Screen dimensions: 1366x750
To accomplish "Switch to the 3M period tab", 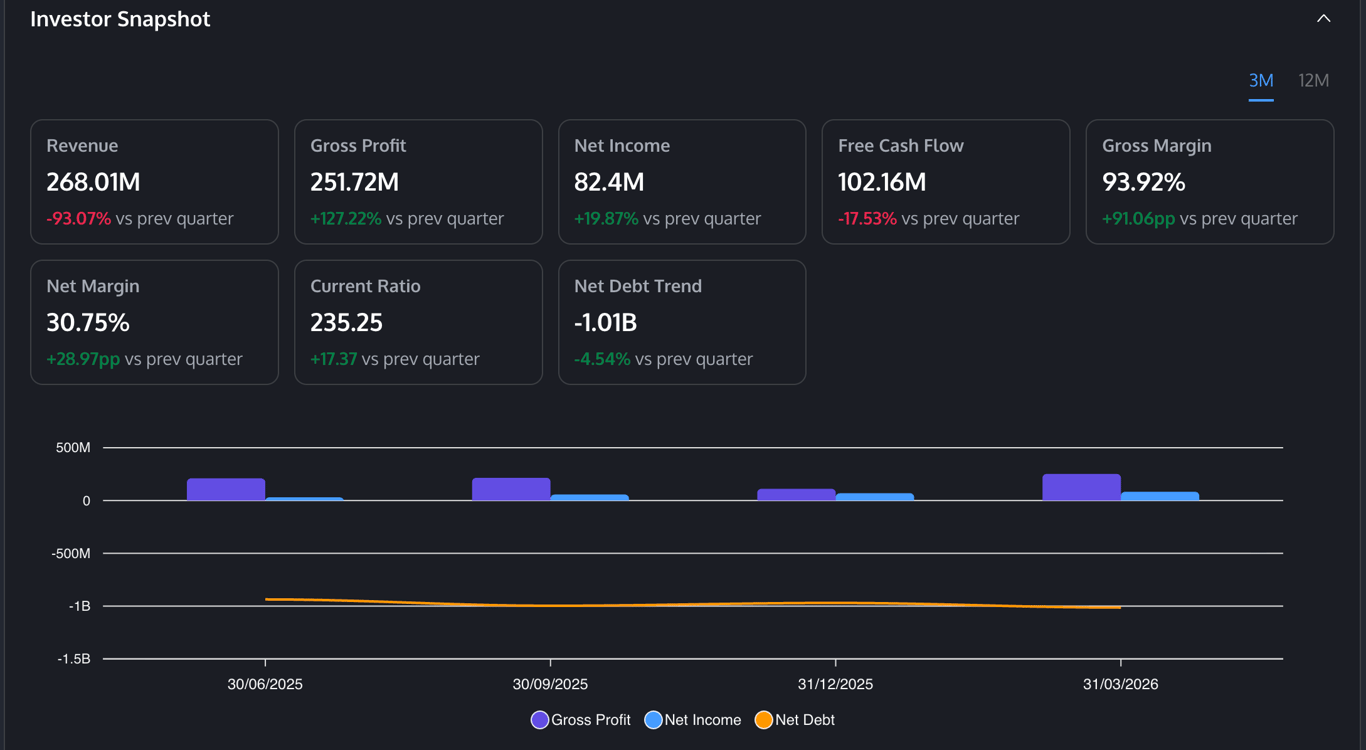I will 1261,80.
